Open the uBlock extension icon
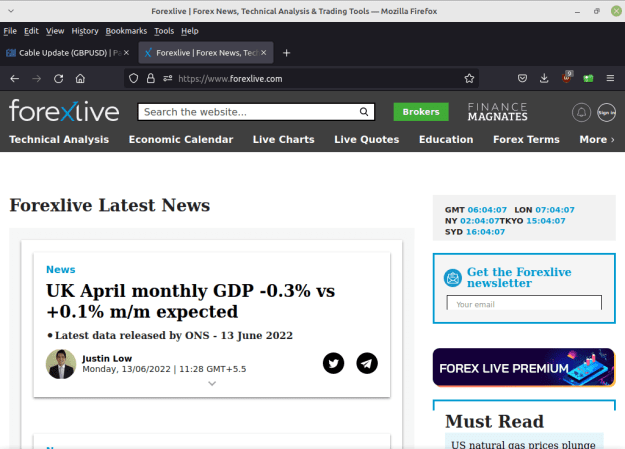Image resolution: width=625 pixels, height=449 pixels. (x=566, y=78)
